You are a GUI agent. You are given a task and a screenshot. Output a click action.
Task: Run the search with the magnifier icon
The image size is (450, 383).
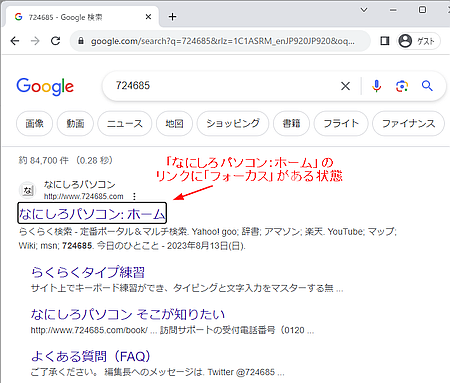tap(427, 86)
